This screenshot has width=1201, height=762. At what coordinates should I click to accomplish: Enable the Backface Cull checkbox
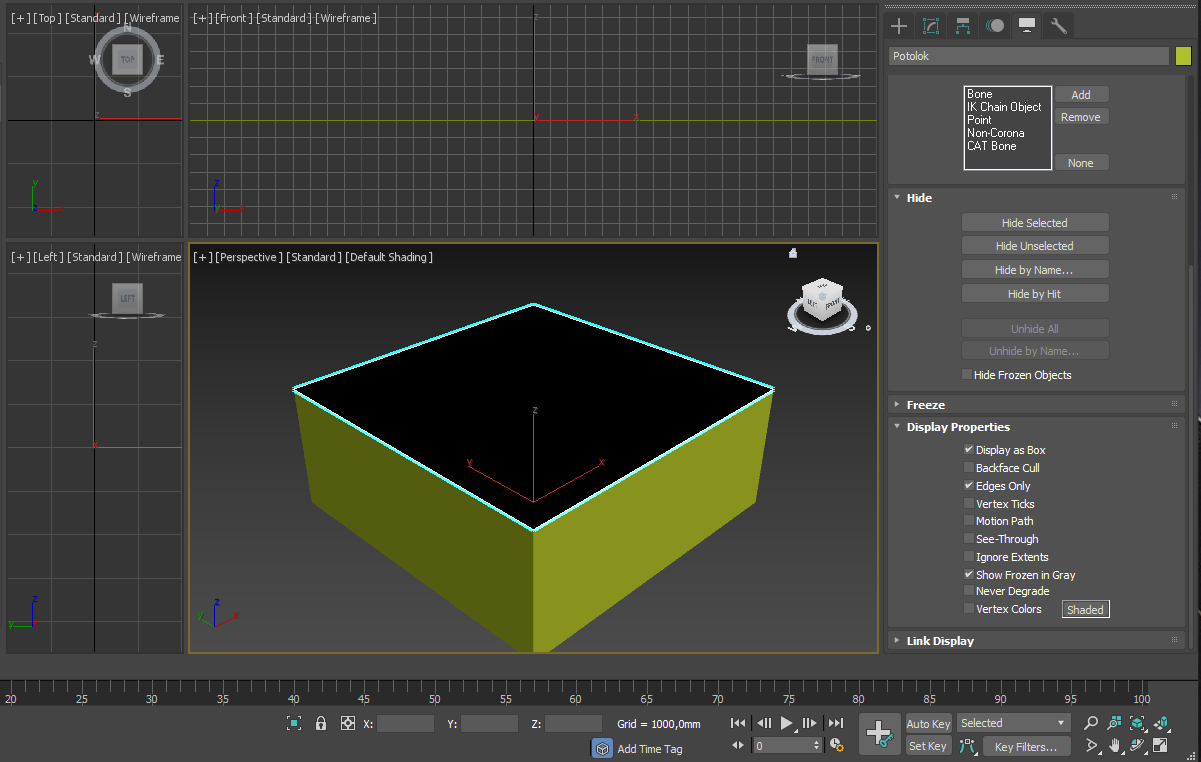(968, 468)
